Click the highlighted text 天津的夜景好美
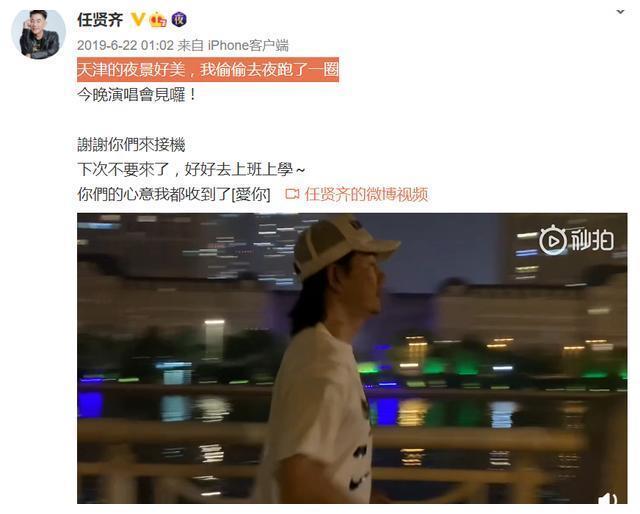 click(131, 69)
